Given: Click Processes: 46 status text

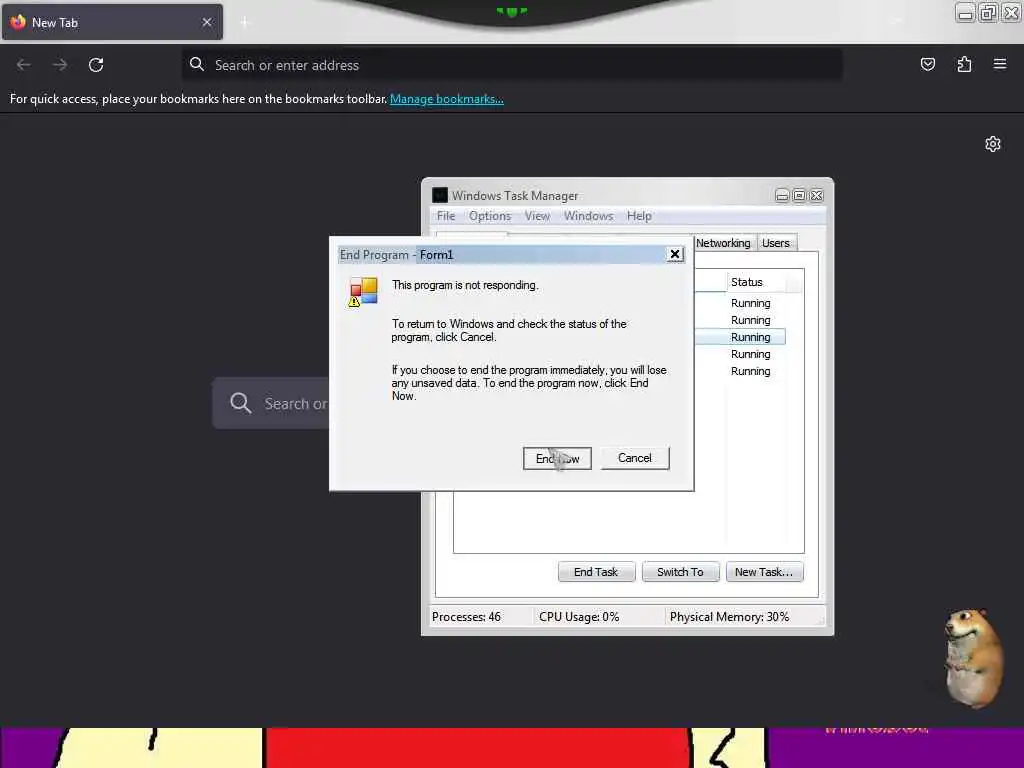Looking at the screenshot, I should point(466,617).
